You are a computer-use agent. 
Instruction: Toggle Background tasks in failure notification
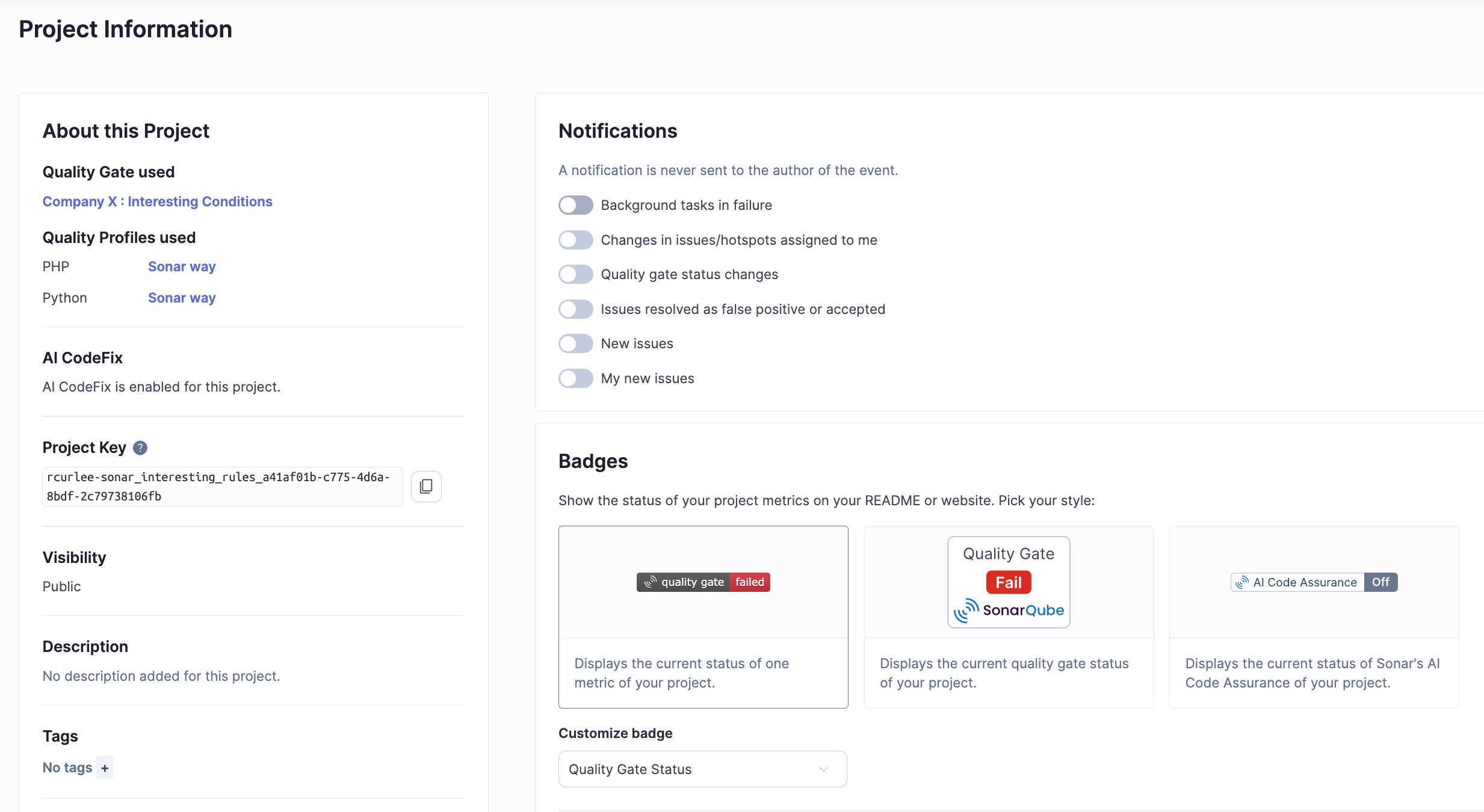[575, 205]
